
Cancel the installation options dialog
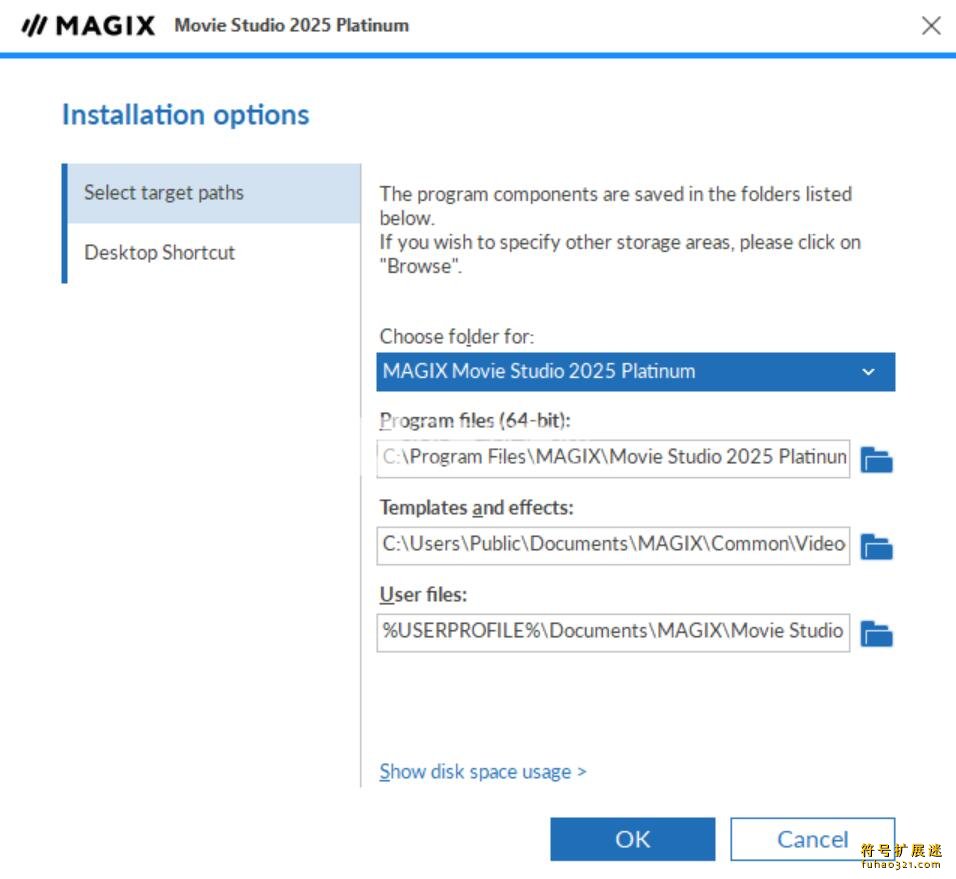pyautogui.click(x=812, y=839)
